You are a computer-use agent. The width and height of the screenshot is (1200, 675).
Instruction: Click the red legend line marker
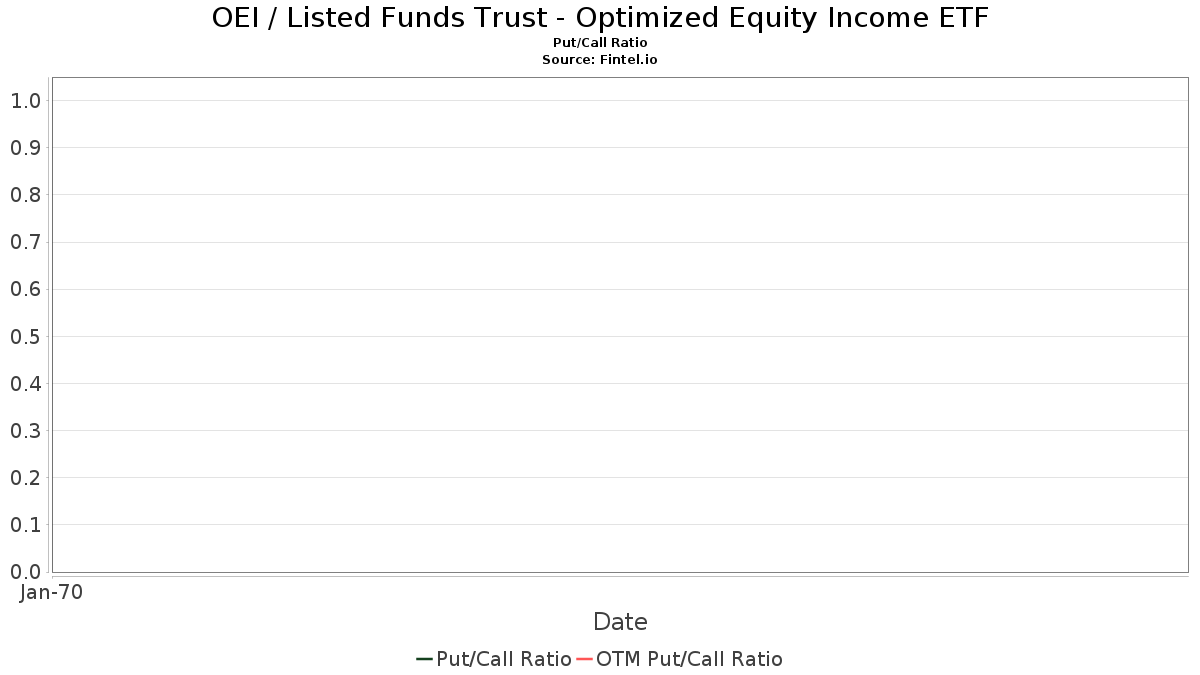585,659
